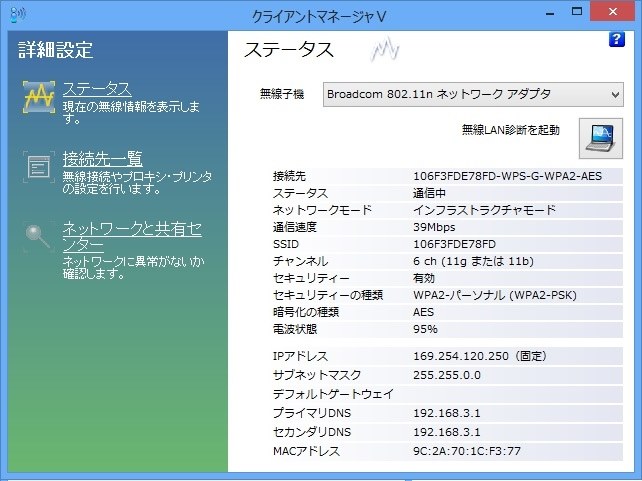Click the WPA2-パーソナル (WPA2-PSK) value
The image size is (642, 481).
(x=495, y=295)
